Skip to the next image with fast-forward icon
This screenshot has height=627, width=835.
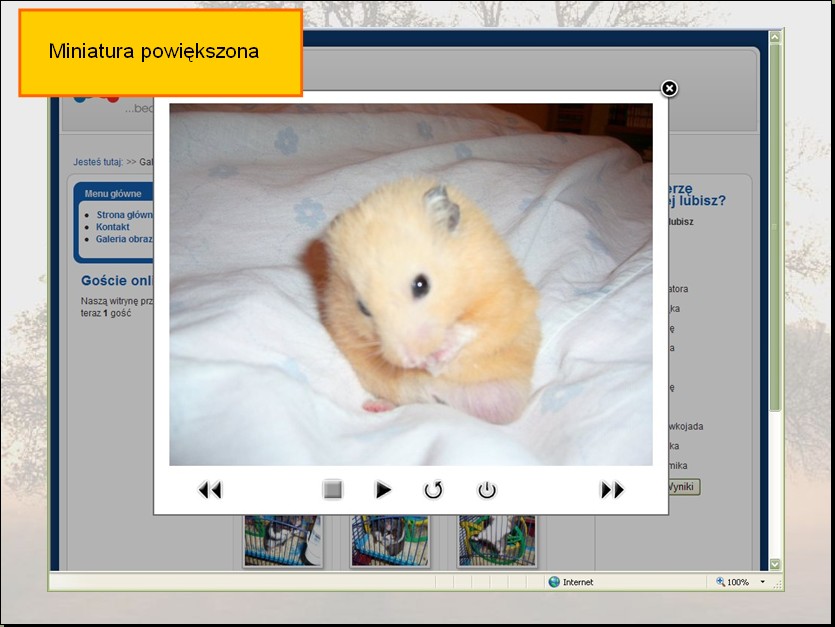click(612, 490)
